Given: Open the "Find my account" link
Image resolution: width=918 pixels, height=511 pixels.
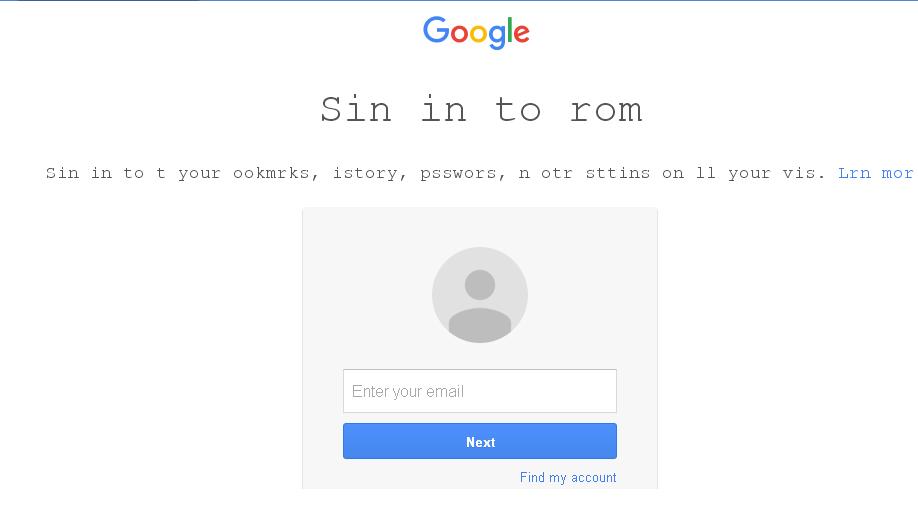Looking at the screenshot, I should click(568, 478).
